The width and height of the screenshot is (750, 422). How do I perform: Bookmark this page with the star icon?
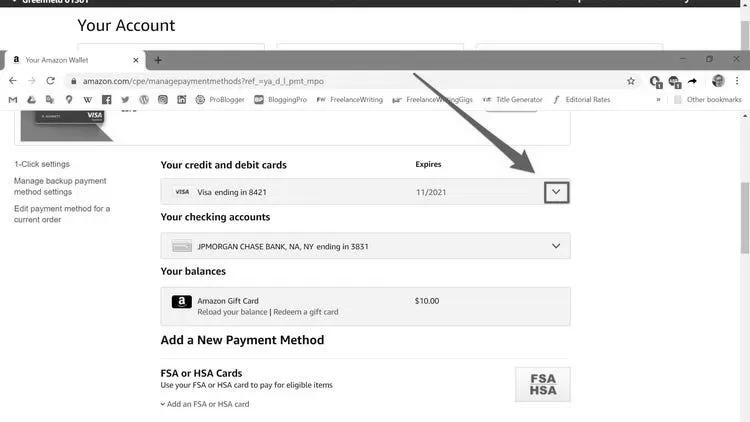pyautogui.click(x=631, y=81)
